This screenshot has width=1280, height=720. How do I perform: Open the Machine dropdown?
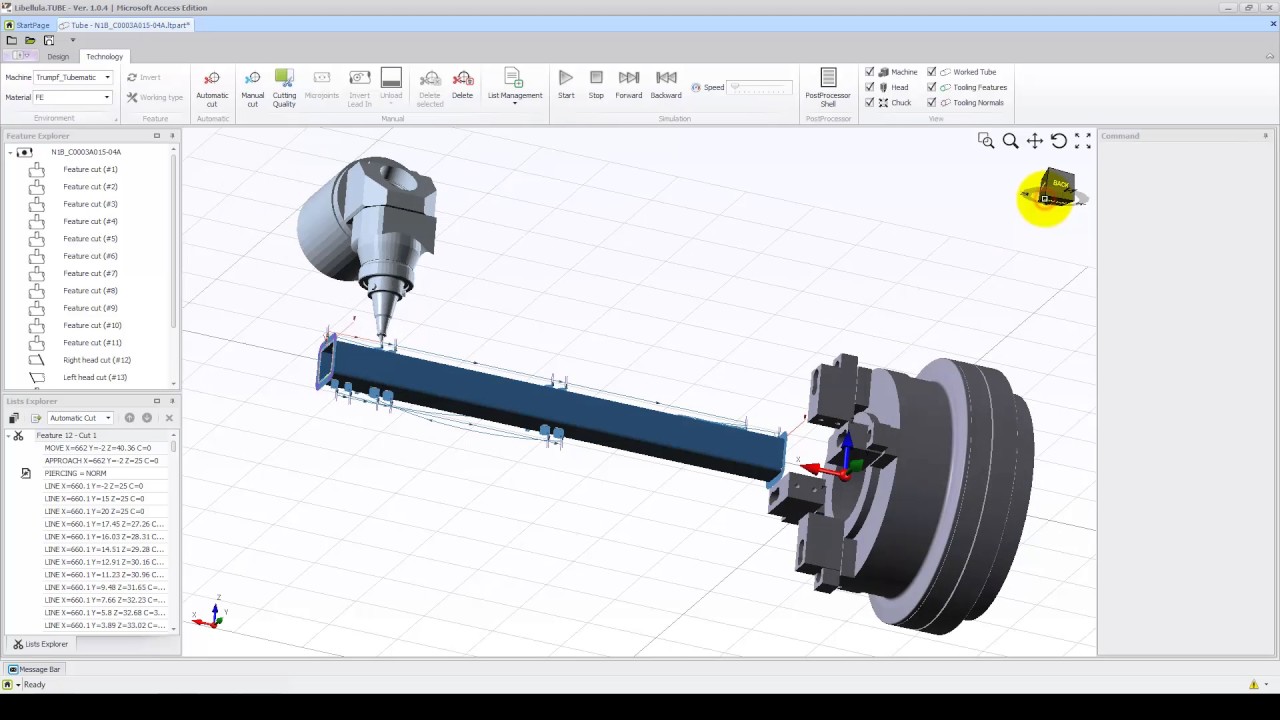107,77
